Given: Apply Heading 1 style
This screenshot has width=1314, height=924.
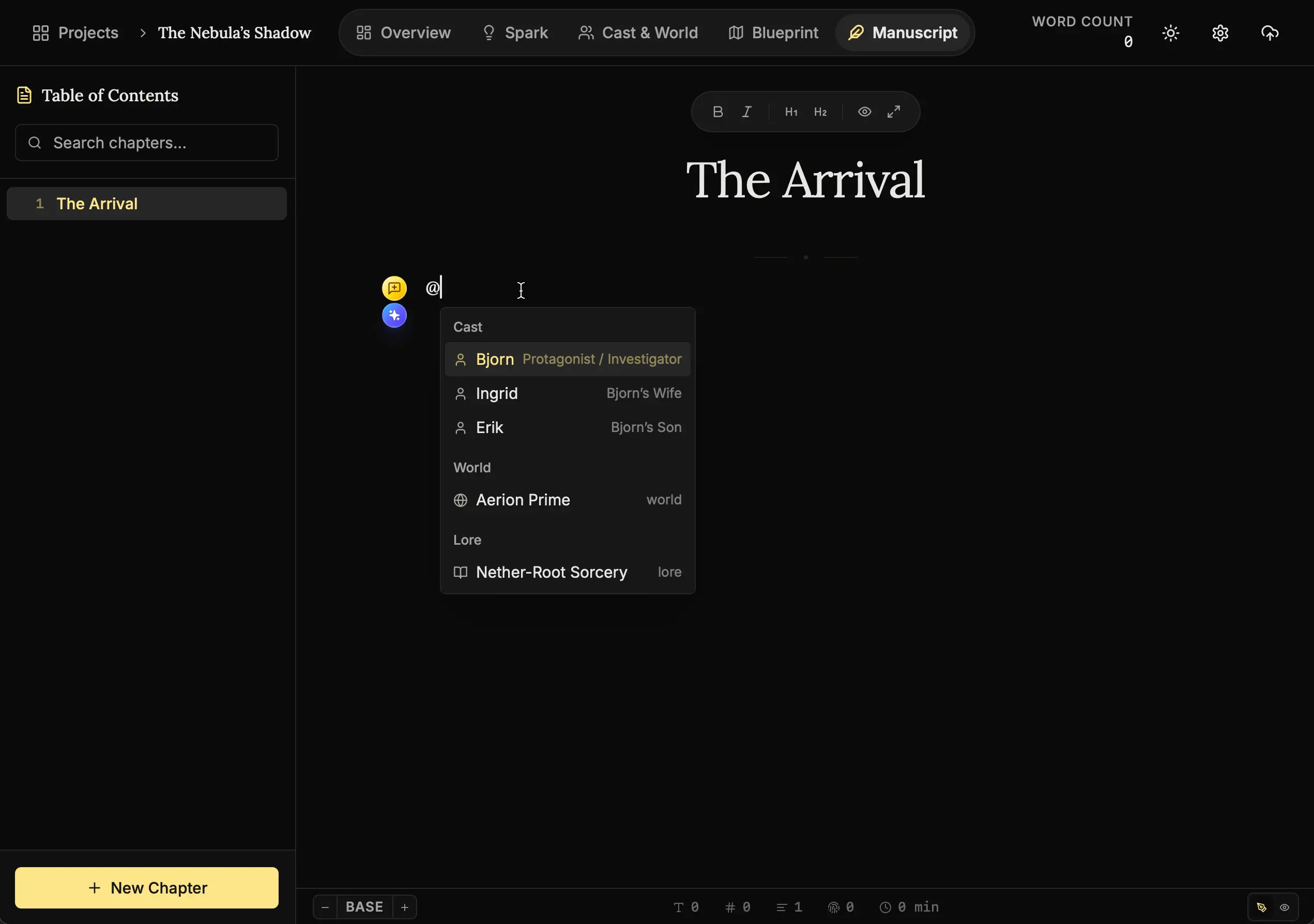Looking at the screenshot, I should [791, 112].
